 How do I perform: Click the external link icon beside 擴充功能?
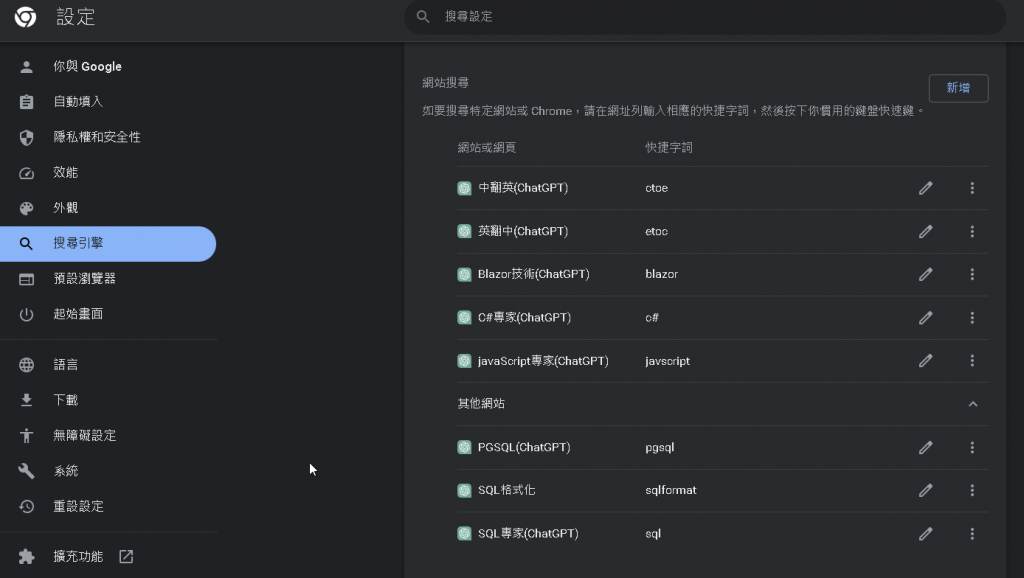point(126,556)
